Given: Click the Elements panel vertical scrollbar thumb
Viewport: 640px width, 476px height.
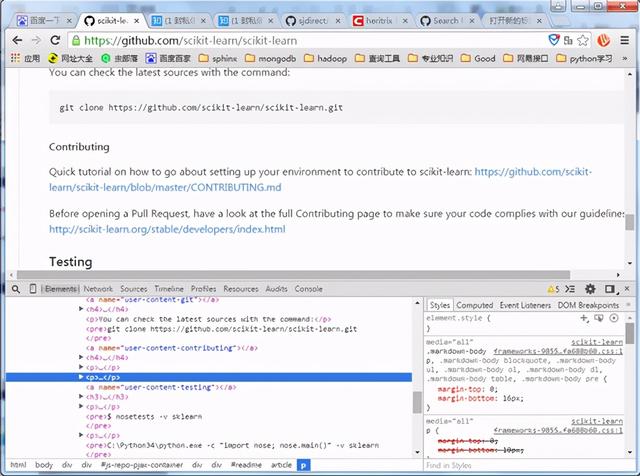Looking at the screenshot, I should click(x=417, y=403).
